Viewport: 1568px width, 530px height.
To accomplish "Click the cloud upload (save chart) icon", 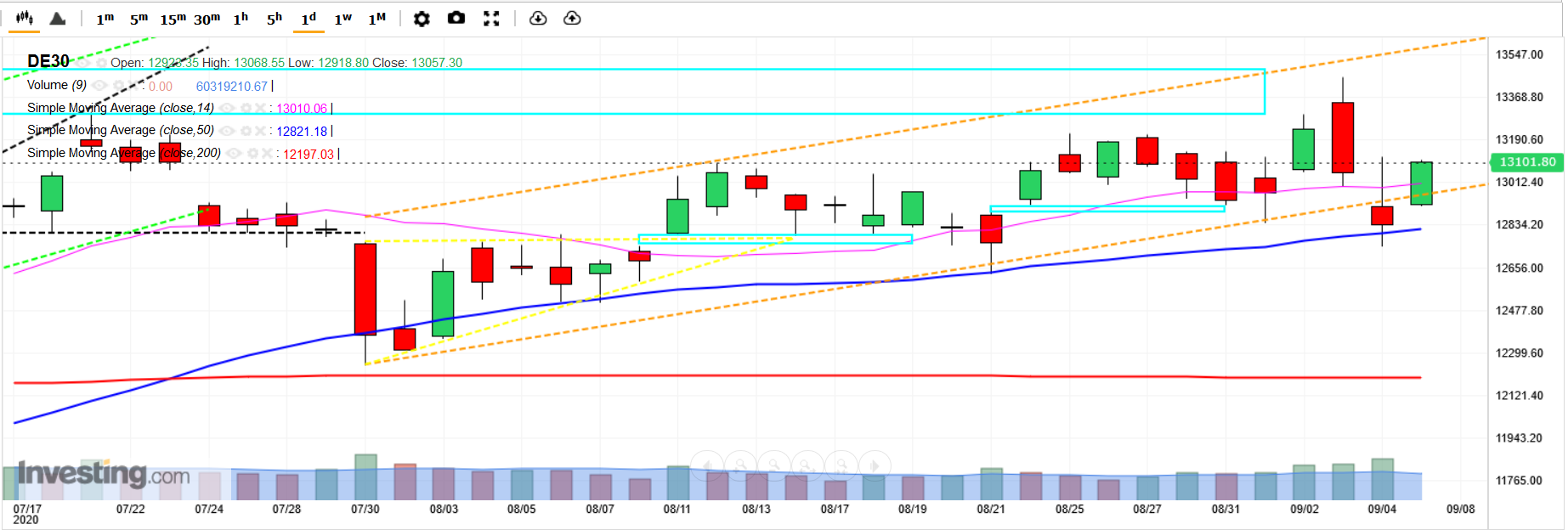I will (572, 18).
